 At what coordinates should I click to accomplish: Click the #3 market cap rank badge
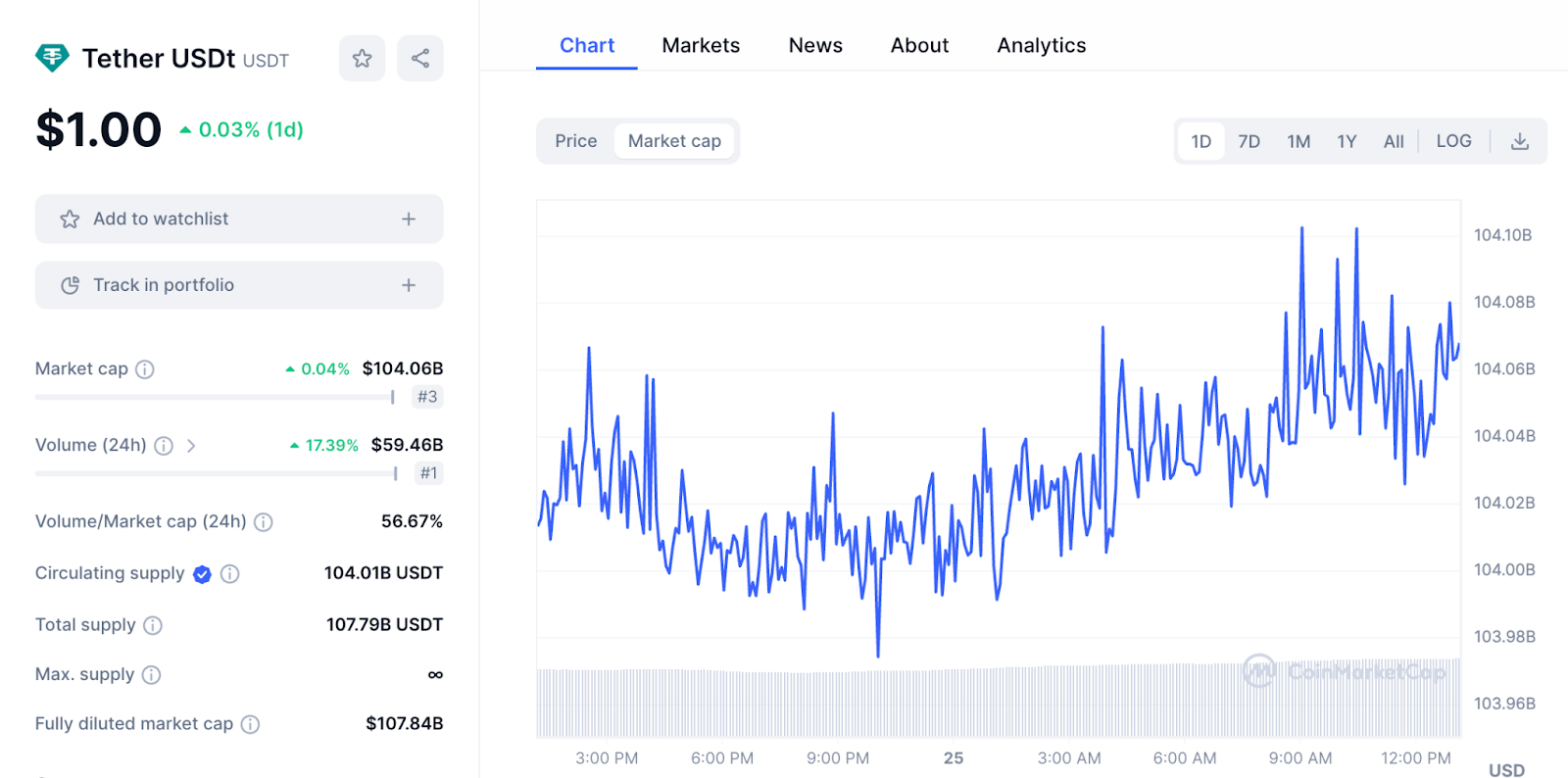click(427, 397)
